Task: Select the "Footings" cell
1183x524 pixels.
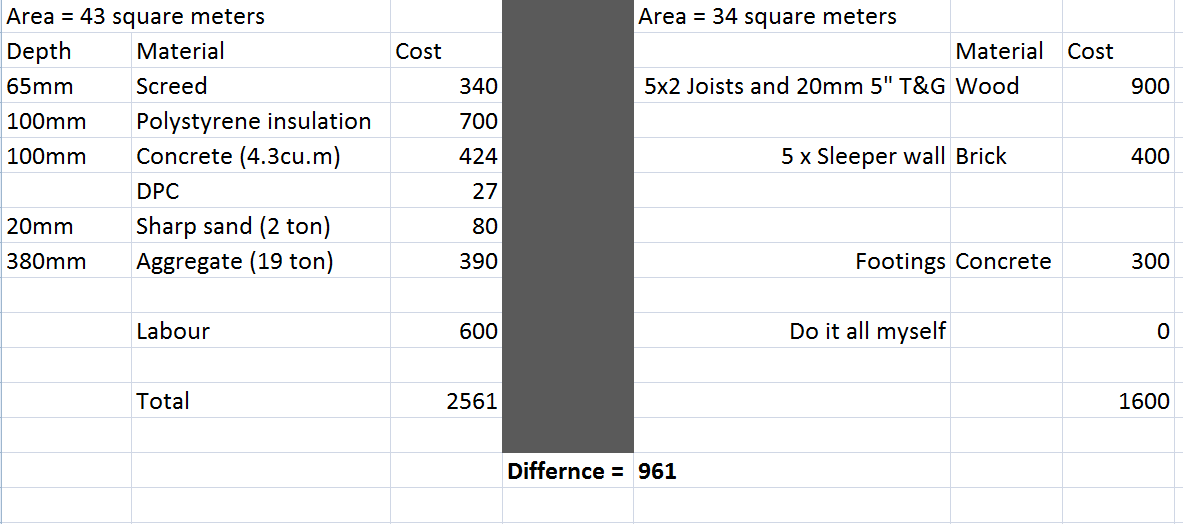Action: 900,262
